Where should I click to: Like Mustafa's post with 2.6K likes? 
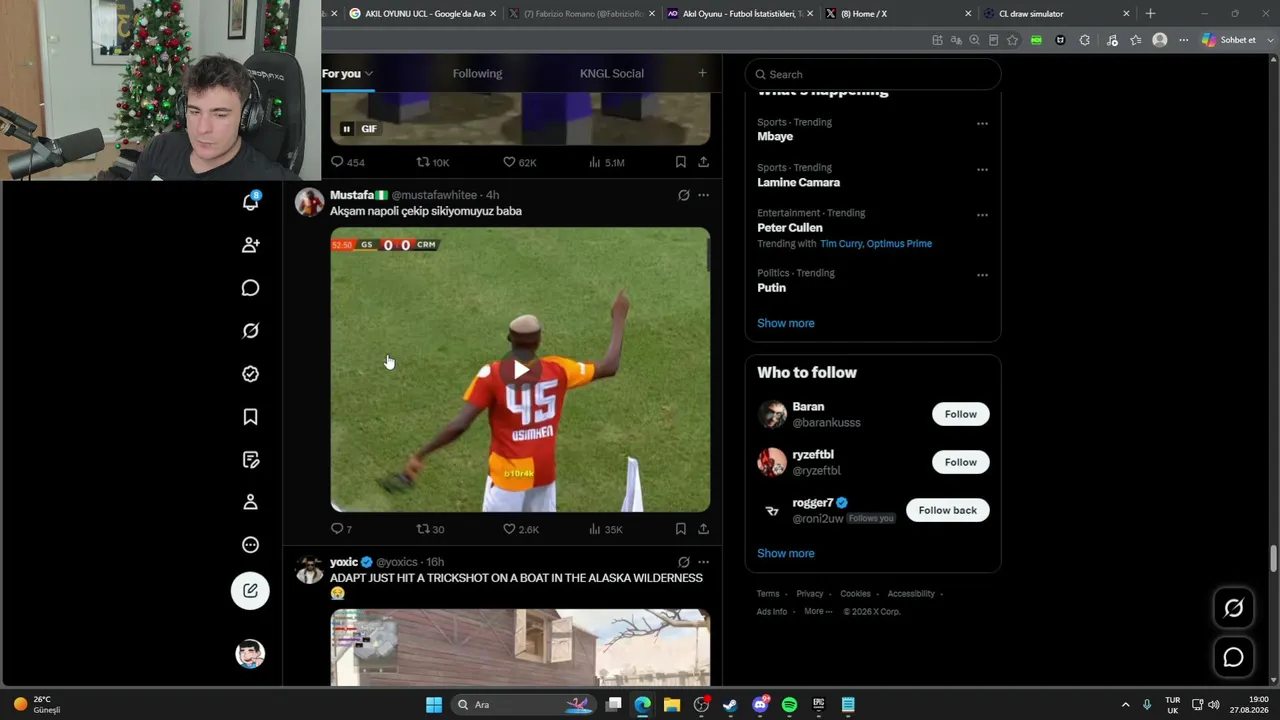point(521,529)
